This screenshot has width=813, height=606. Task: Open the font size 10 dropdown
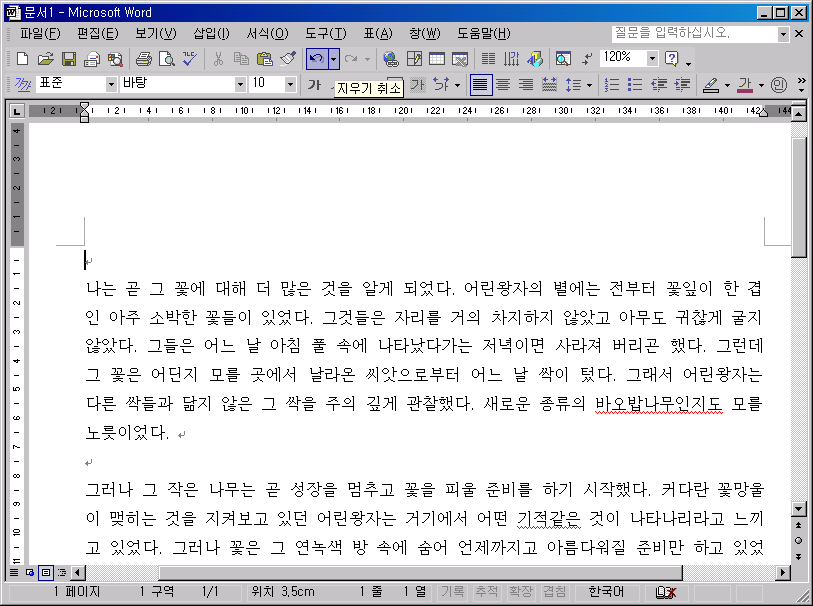[290, 85]
